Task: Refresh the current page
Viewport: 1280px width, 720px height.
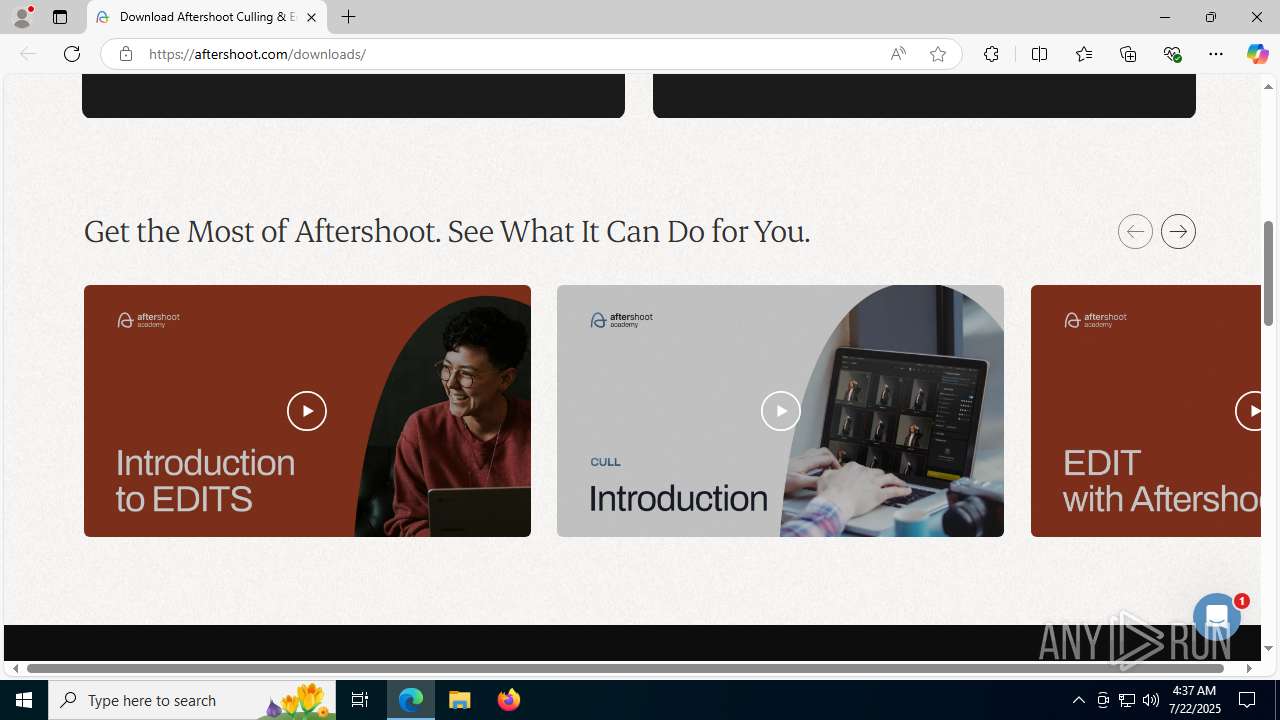Action: [72, 54]
